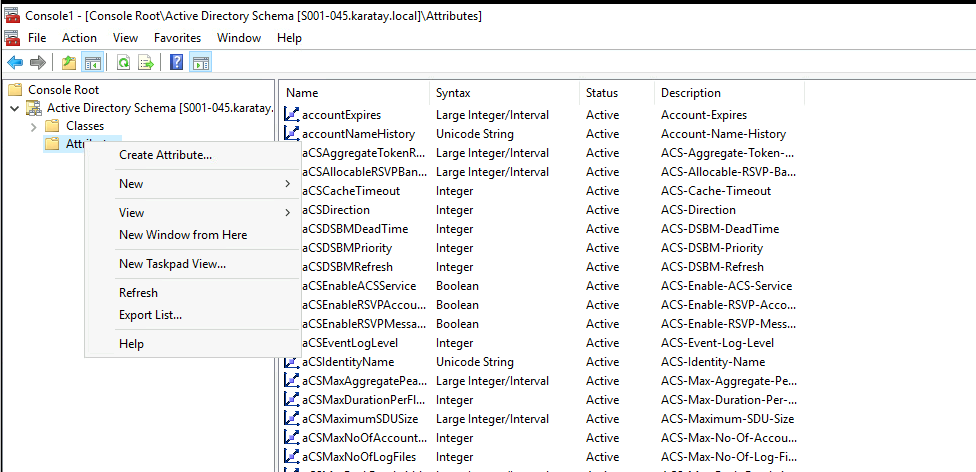Select the aCSCacheTimeout attribute
The image size is (976, 472).
[351, 191]
